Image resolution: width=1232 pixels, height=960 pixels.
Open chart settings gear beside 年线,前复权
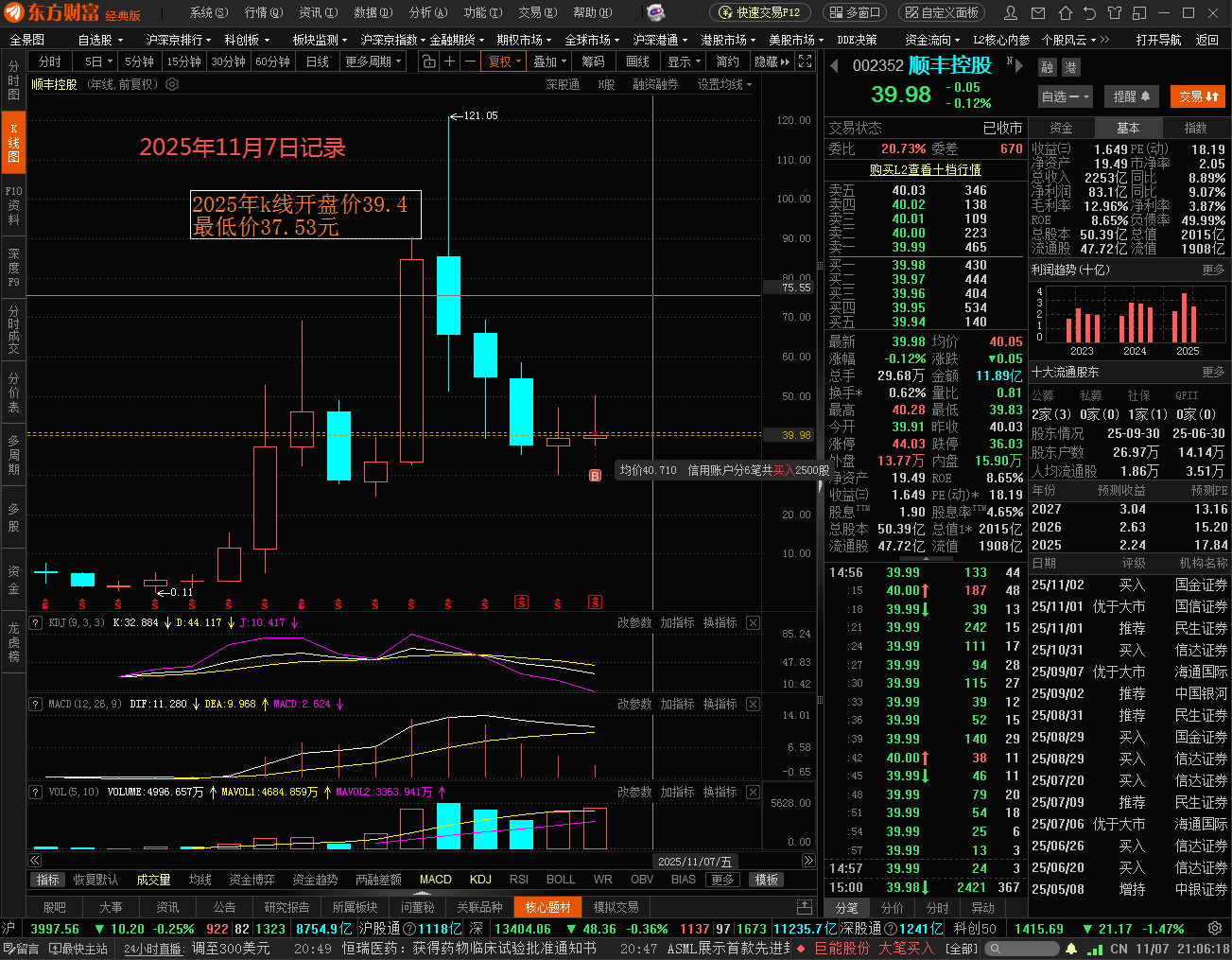pyautogui.click(x=172, y=84)
